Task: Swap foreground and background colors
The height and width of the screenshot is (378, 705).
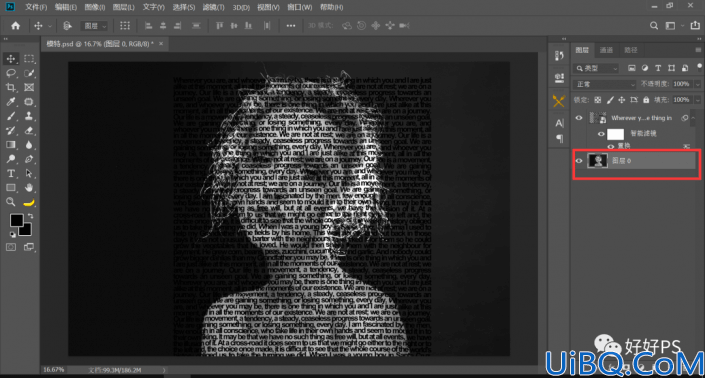Action: pos(31,216)
